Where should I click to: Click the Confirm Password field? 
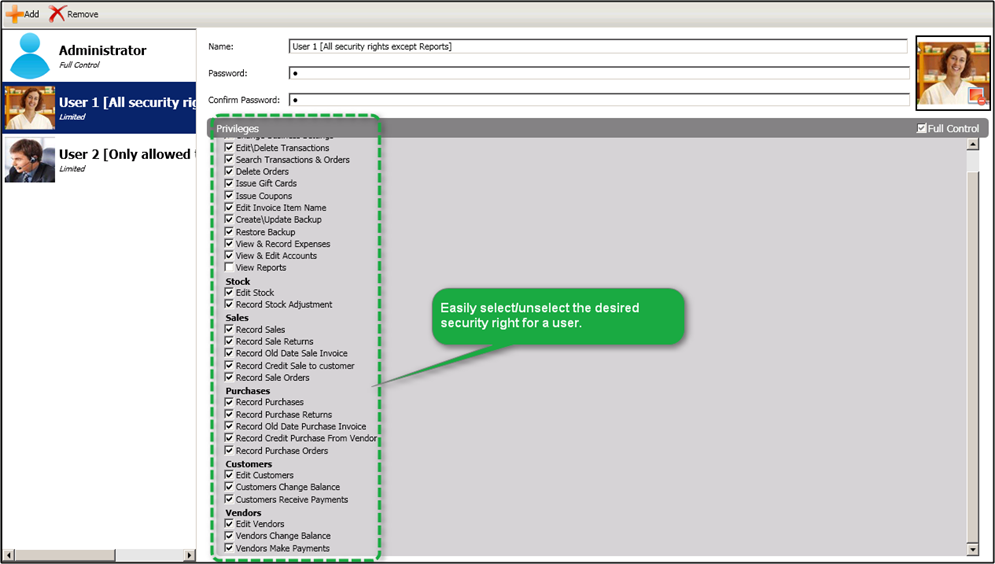tap(597, 100)
